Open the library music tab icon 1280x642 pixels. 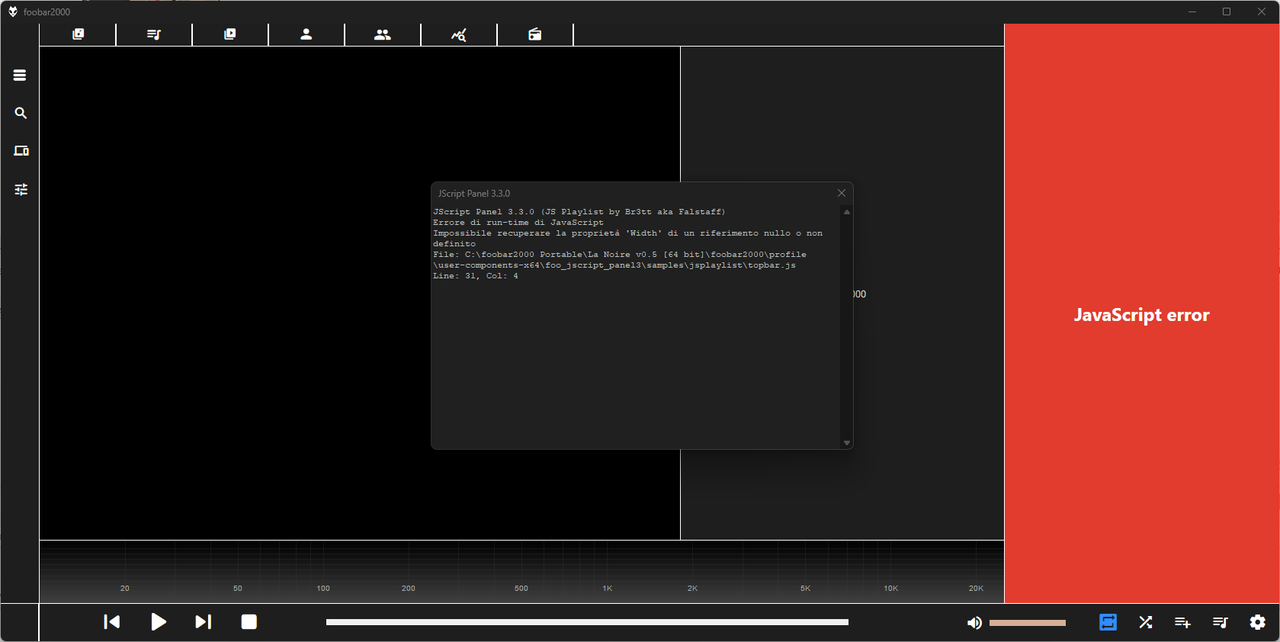tap(78, 34)
